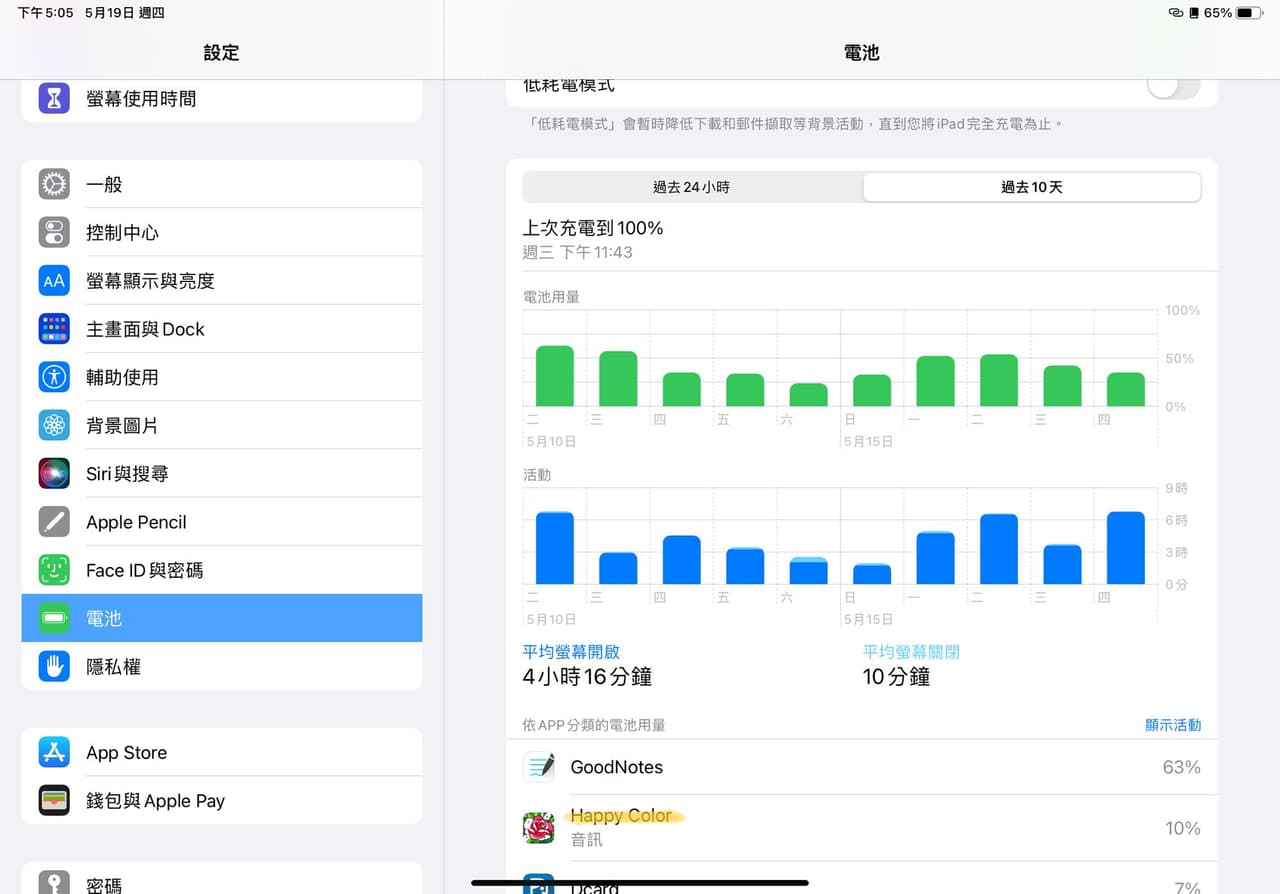This screenshot has width=1280, height=894.
Task: Select the last blue activity bar for 四
Action: 1126,548
